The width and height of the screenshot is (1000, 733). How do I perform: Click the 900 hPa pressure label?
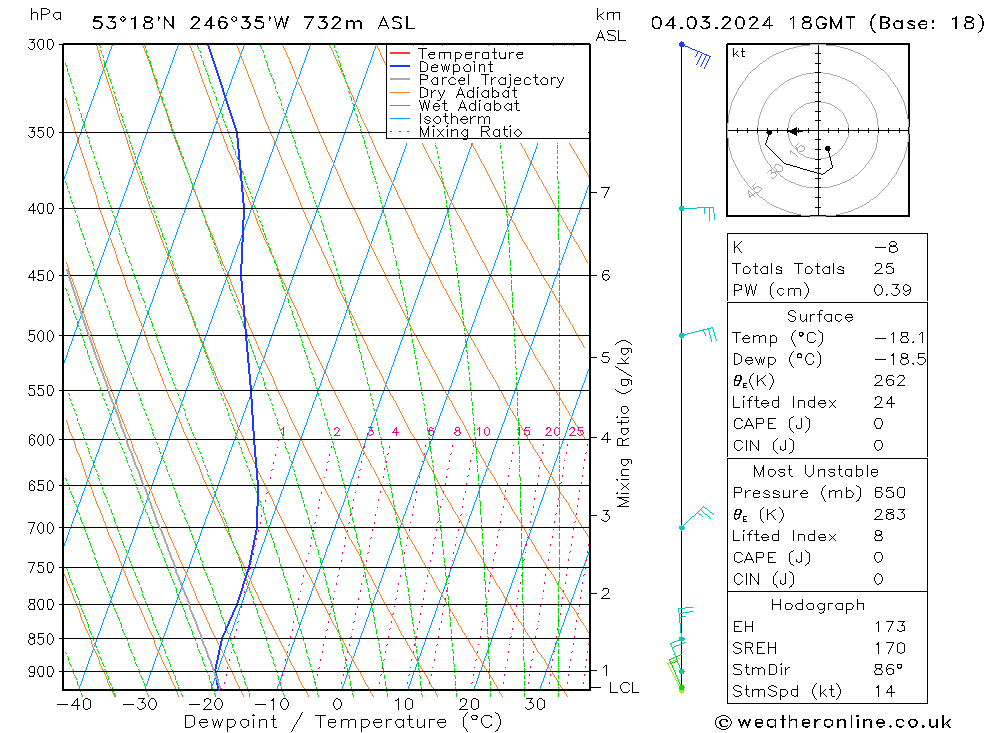coord(41,672)
